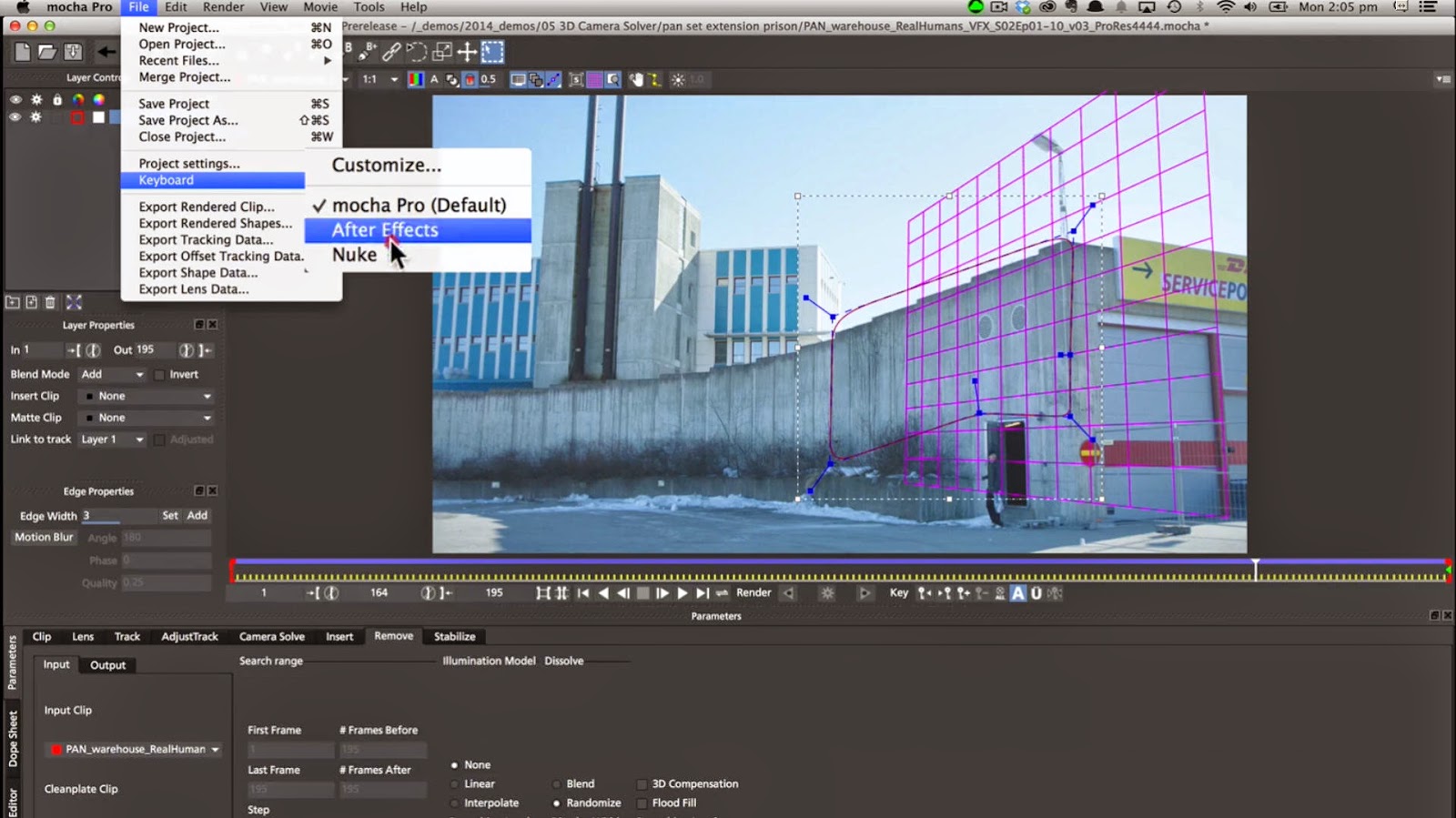The width and height of the screenshot is (1456, 818).
Task: Click the Set In point icon
Action: (74, 350)
